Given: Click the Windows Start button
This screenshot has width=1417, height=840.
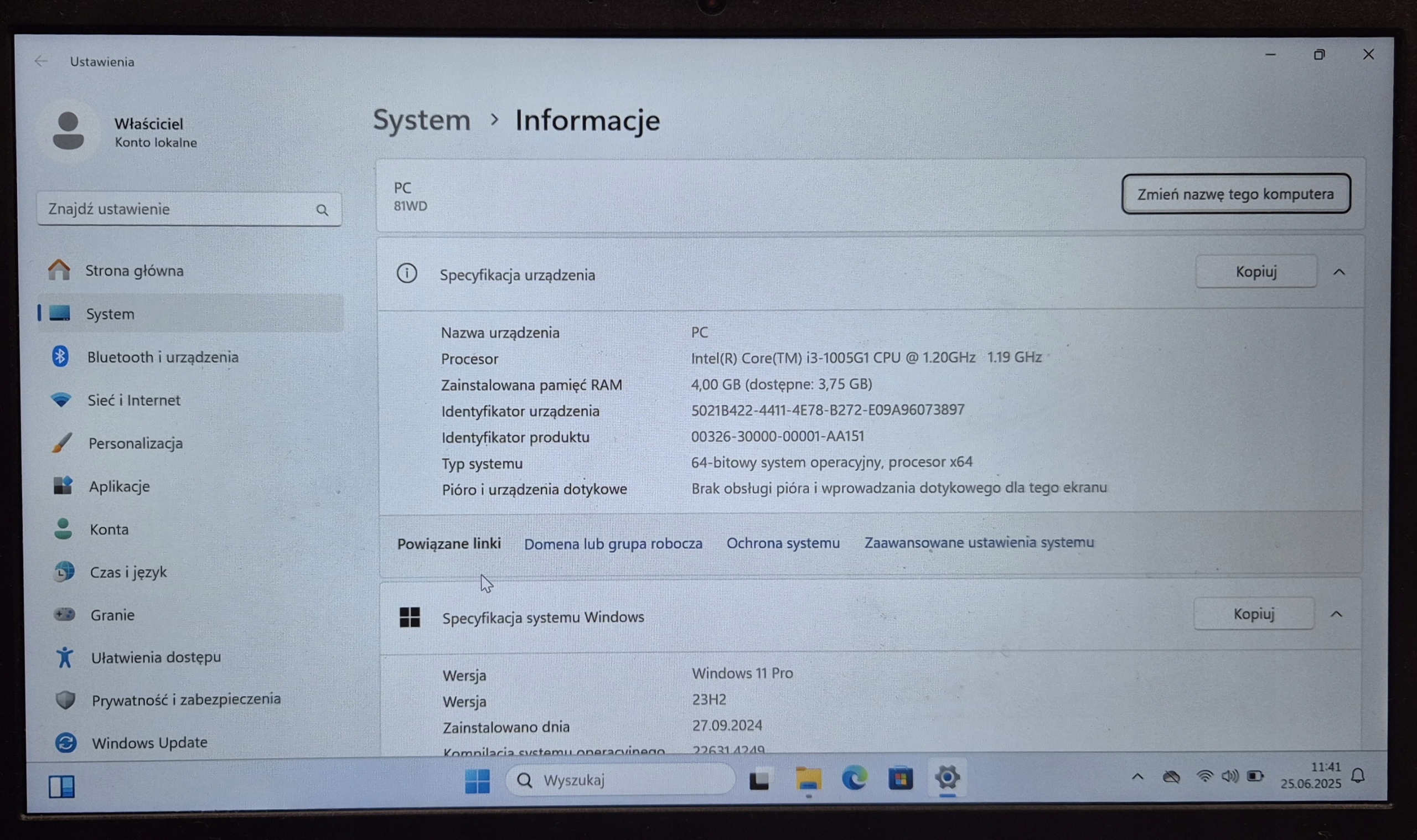Looking at the screenshot, I should [477, 781].
